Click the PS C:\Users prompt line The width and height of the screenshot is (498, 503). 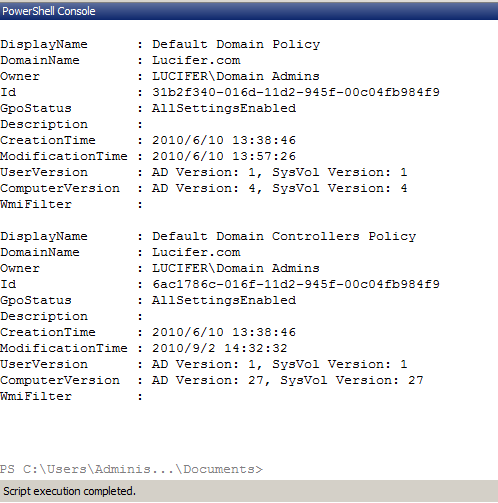pyautogui.click(x=131, y=469)
